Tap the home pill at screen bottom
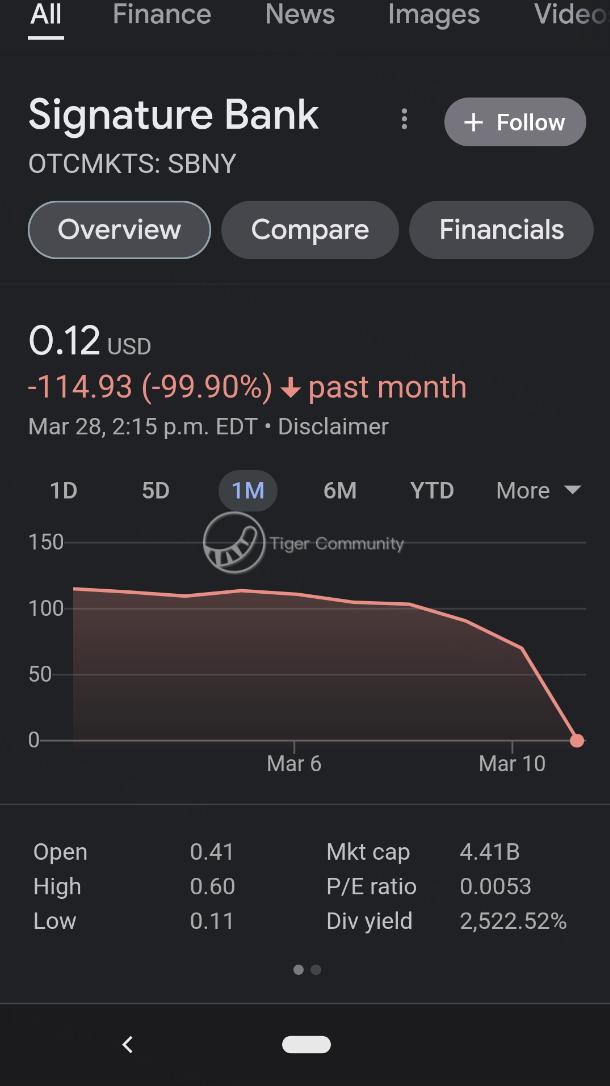 pyautogui.click(x=305, y=1043)
